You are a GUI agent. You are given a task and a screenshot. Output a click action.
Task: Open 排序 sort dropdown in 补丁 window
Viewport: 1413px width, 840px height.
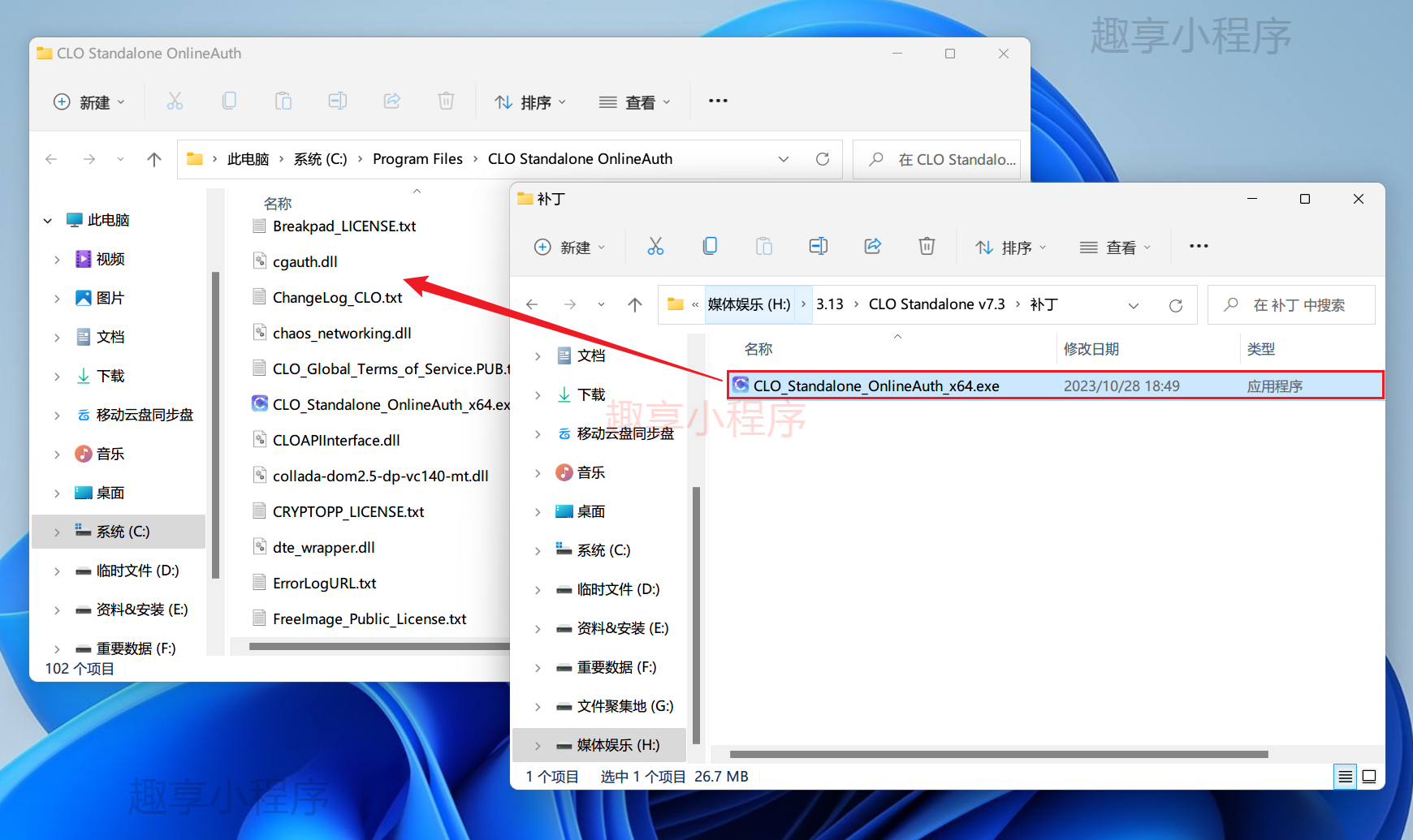coord(1011,247)
